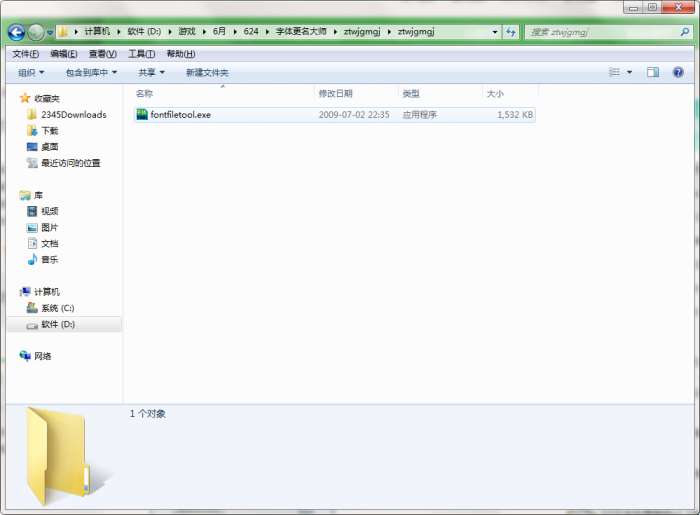The height and width of the screenshot is (515, 700).
Task: Open 系统 (C:) drive in sidebar
Action: [58, 308]
